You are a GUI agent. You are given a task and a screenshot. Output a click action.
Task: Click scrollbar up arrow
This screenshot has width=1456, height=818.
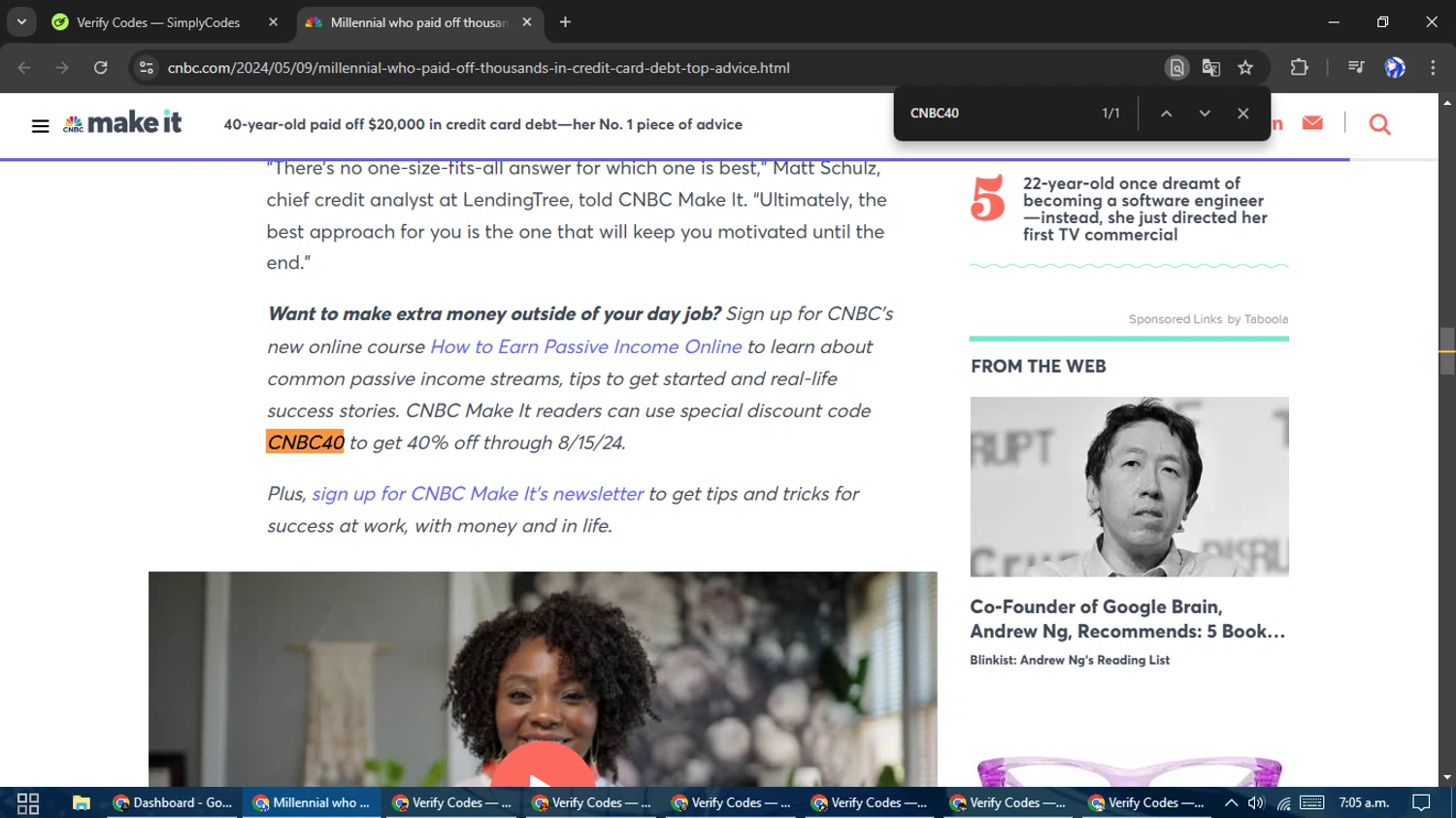coord(1447,102)
